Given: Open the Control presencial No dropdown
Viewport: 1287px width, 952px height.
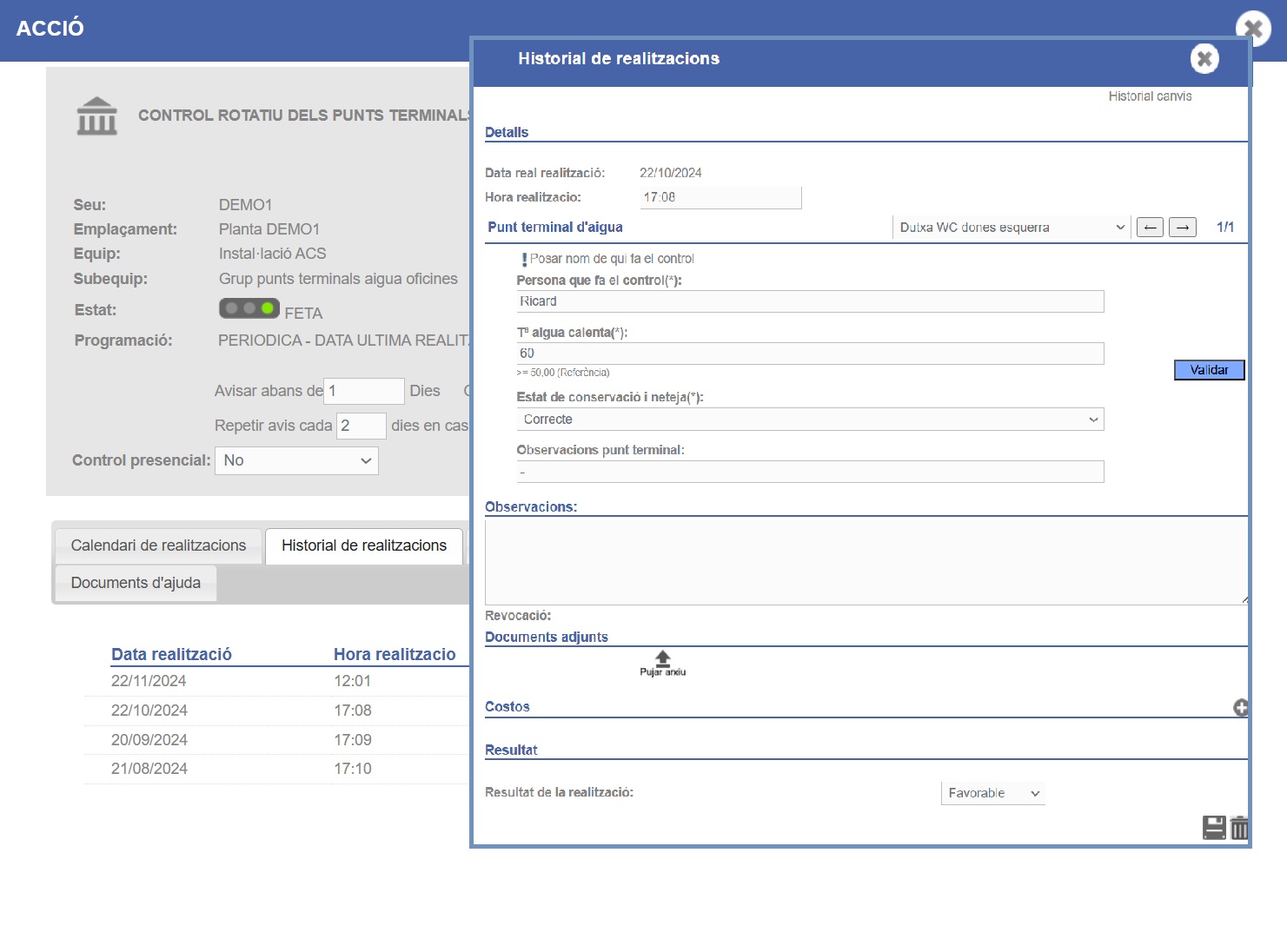Looking at the screenshot, I should click(296, 460).
